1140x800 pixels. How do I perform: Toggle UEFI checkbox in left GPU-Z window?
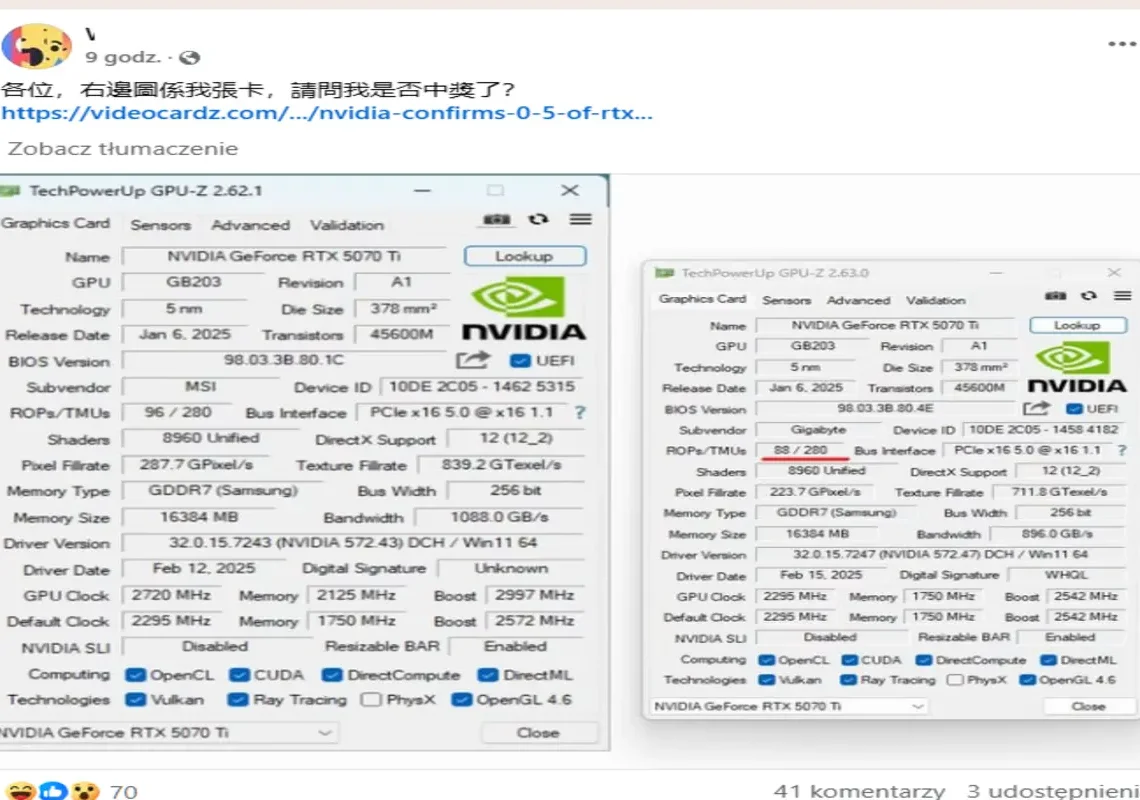pos(519,361)
